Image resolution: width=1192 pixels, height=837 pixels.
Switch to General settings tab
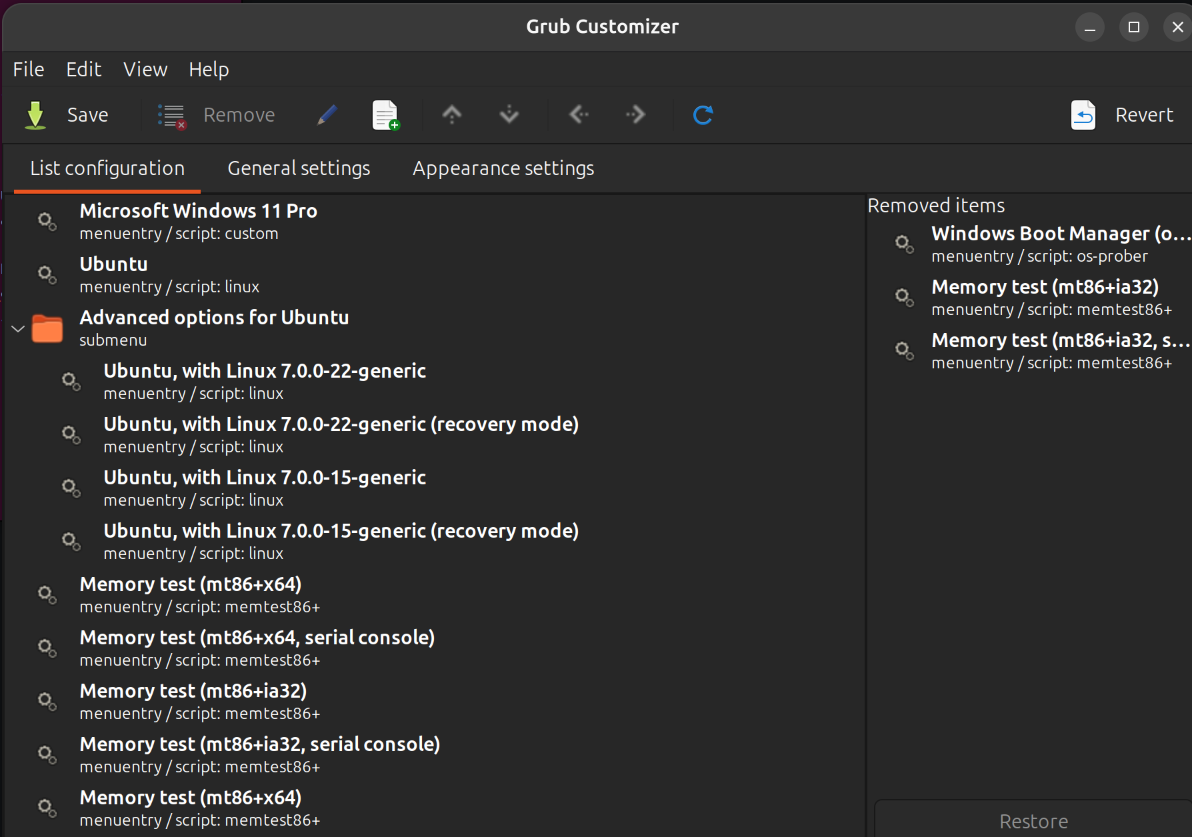click(x=299, y=168)
